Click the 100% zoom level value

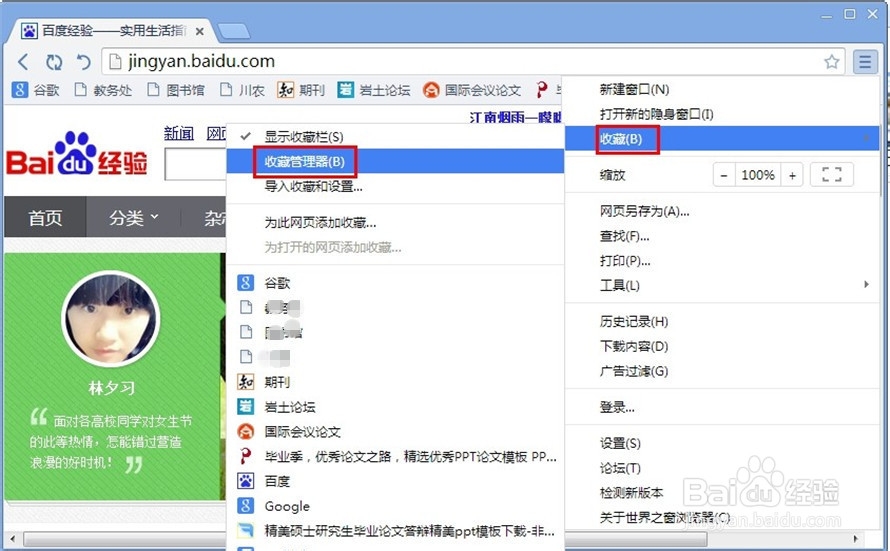(758, 175)
